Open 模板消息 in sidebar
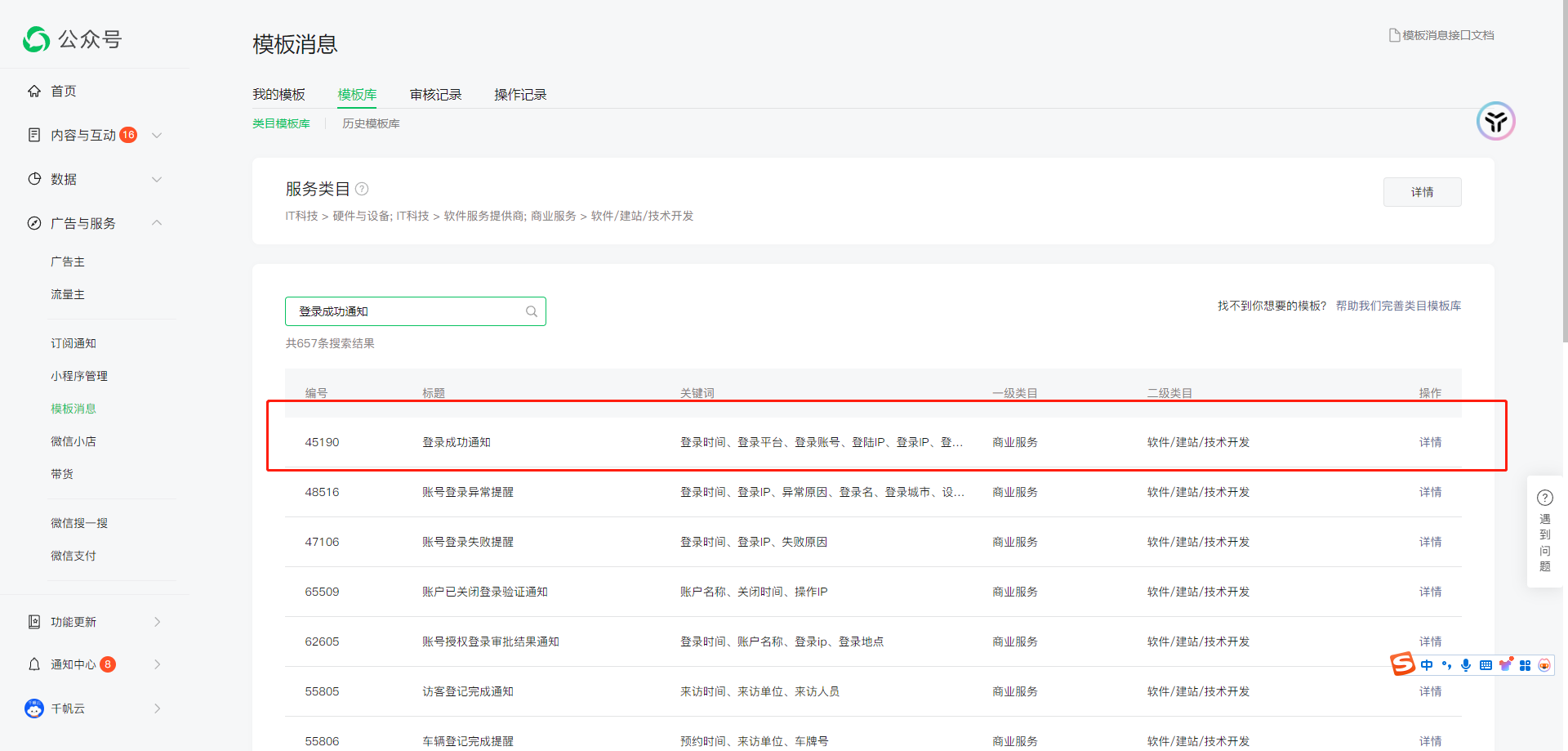Viewport: 1568px width, 751px height. pos(73,409)
